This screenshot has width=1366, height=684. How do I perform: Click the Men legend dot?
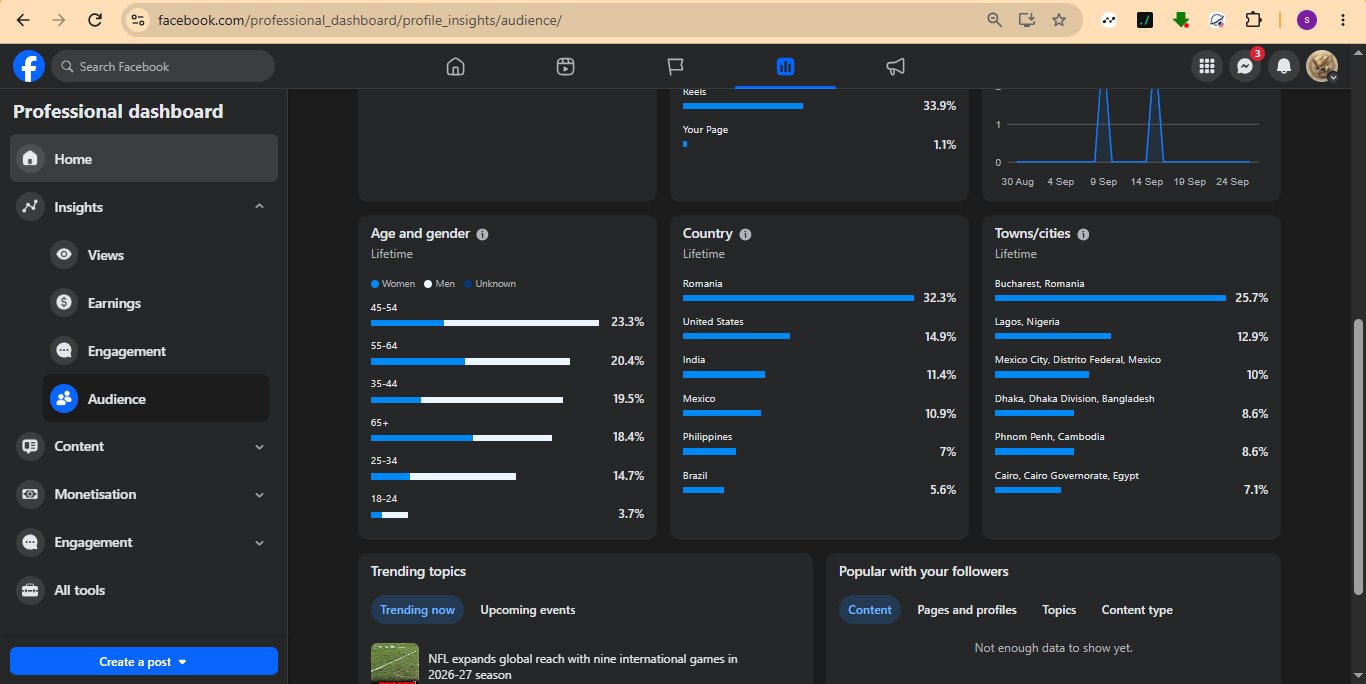(428, 284)
